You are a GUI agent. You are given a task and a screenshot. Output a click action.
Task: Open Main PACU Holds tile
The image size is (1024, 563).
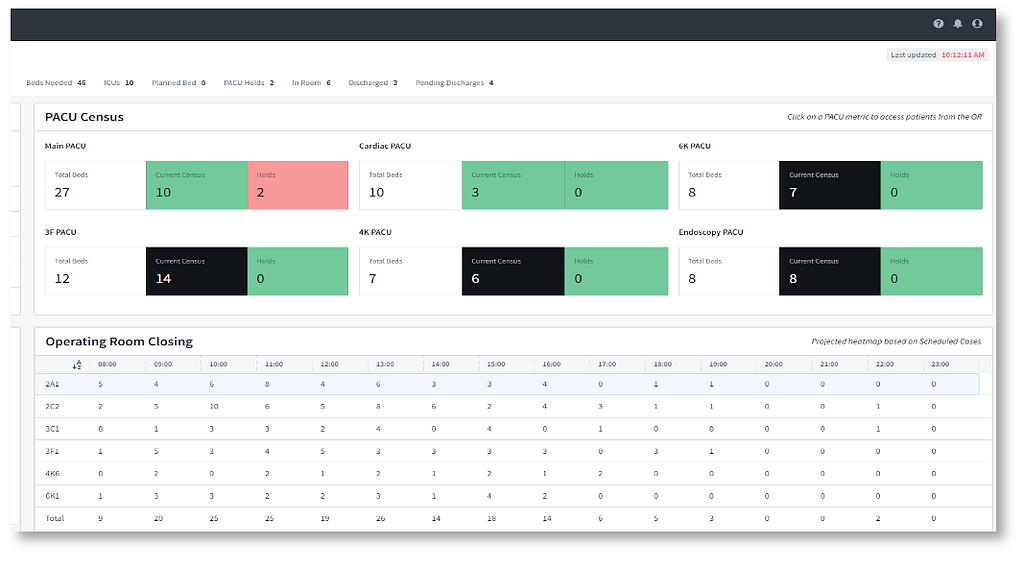(298, 185)
